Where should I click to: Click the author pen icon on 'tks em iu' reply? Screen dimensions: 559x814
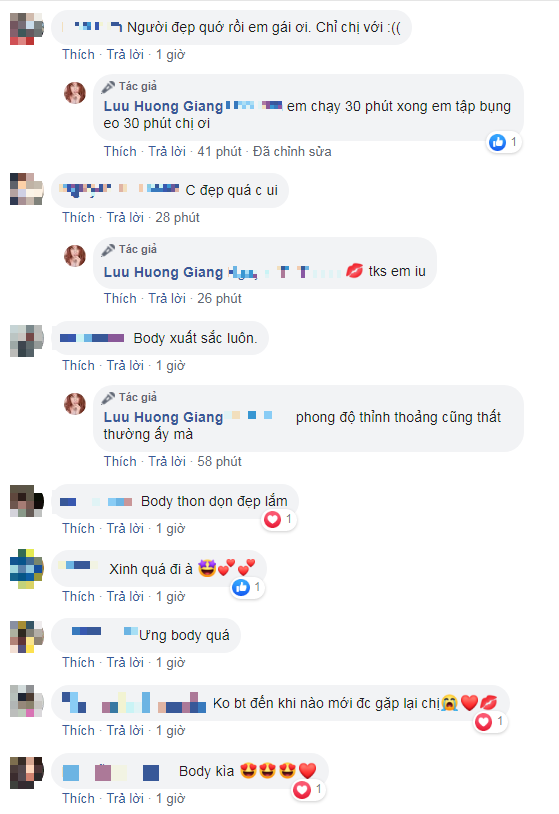pos(108,250)
